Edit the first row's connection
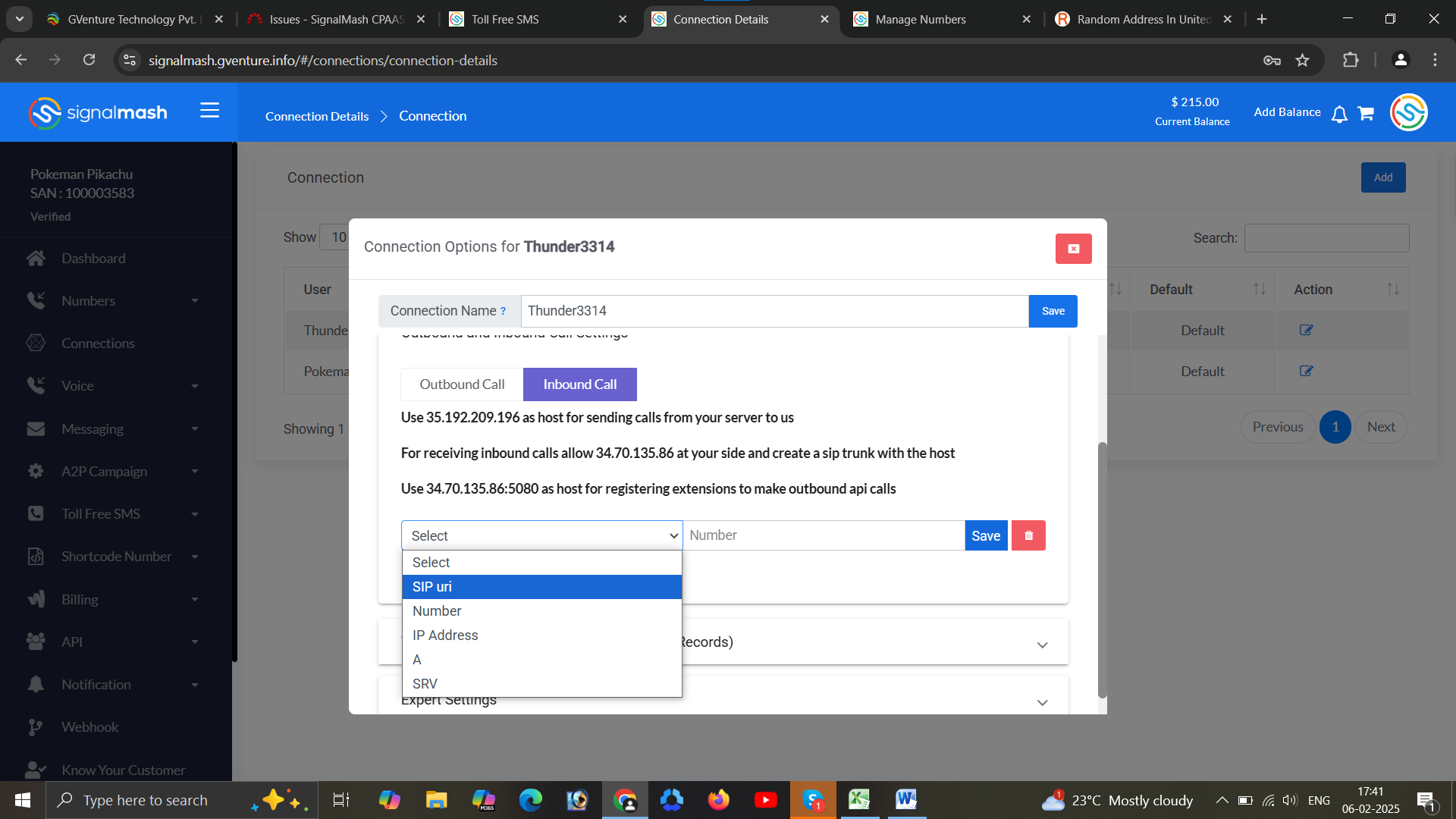 [1306, 330]
